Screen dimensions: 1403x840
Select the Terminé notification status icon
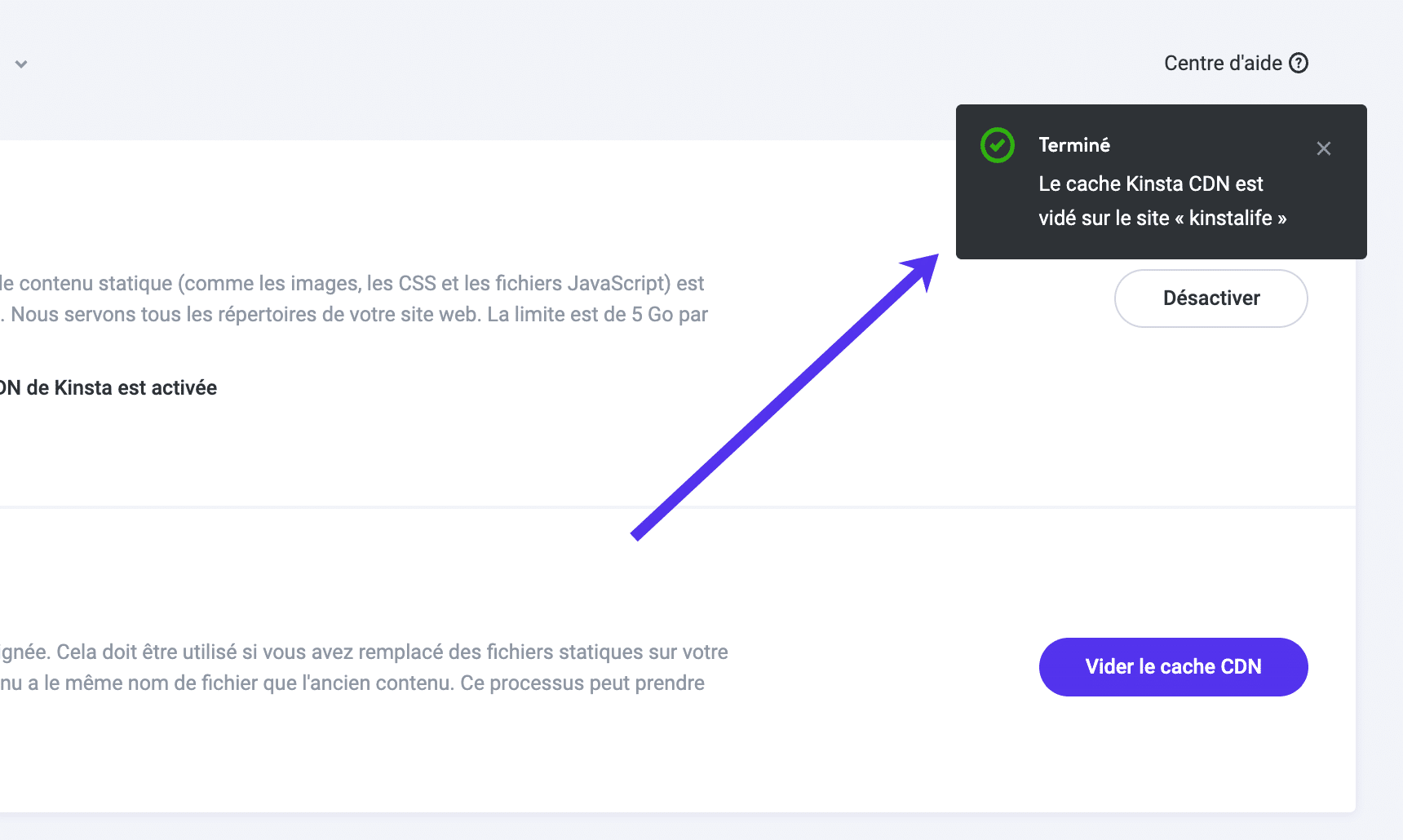(x=996, y=144)
